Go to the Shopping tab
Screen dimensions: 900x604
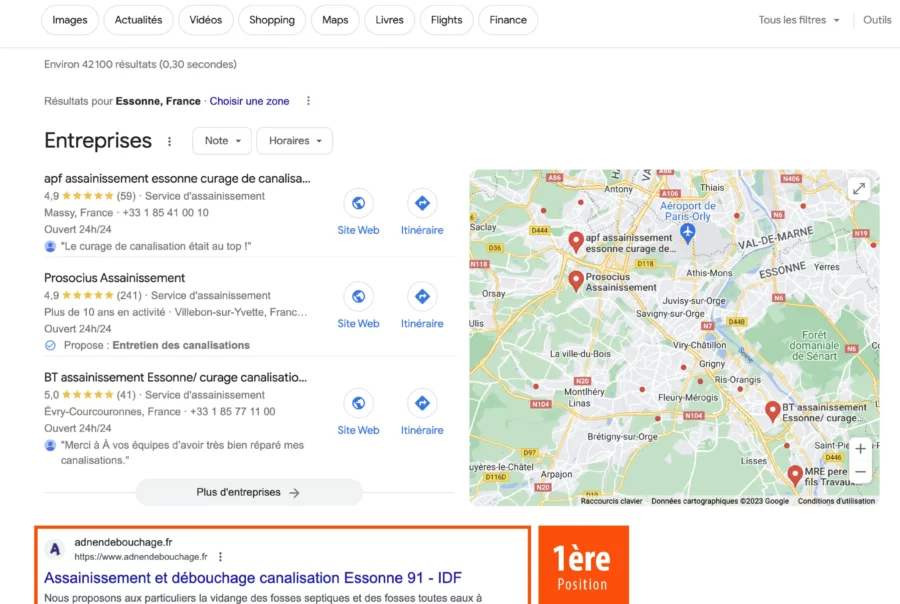coord(272,20)
